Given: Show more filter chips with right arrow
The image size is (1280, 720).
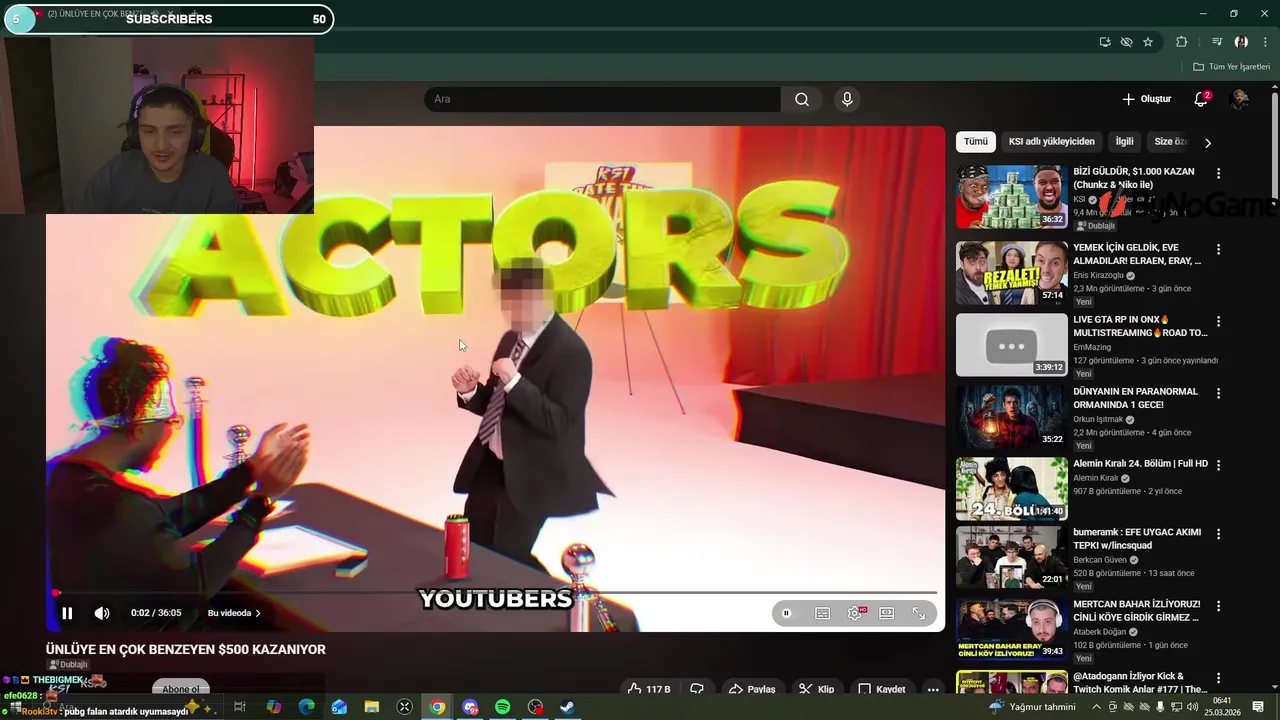Looking at the screenshot, I should click(1207, 143).
